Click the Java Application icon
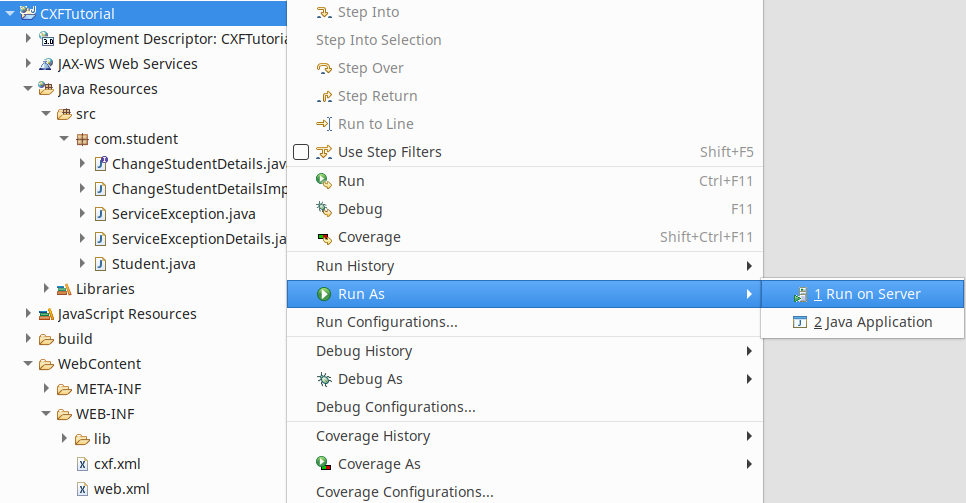 (x=800, y=322)
